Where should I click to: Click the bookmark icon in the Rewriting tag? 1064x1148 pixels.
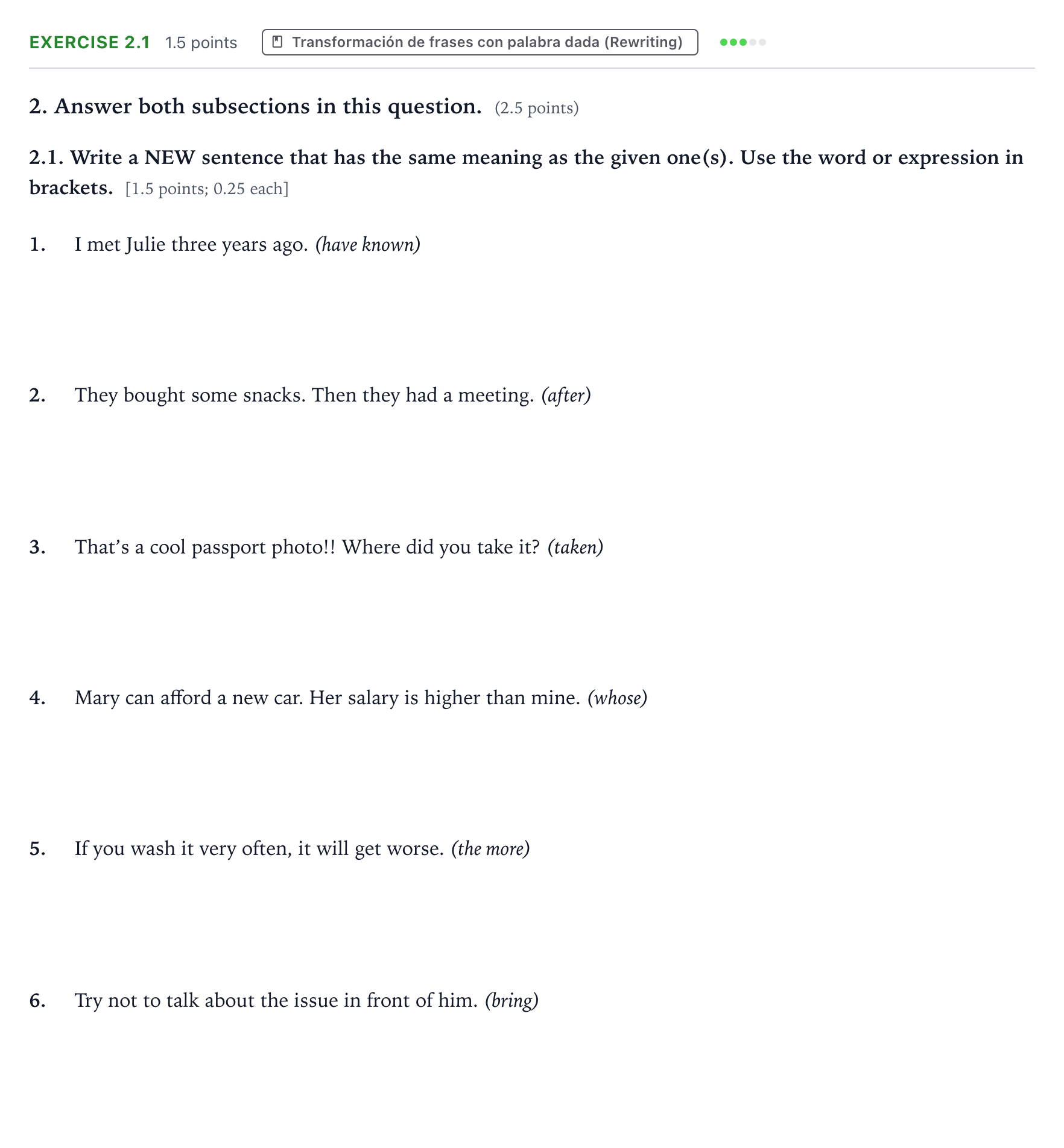point(277,42)
